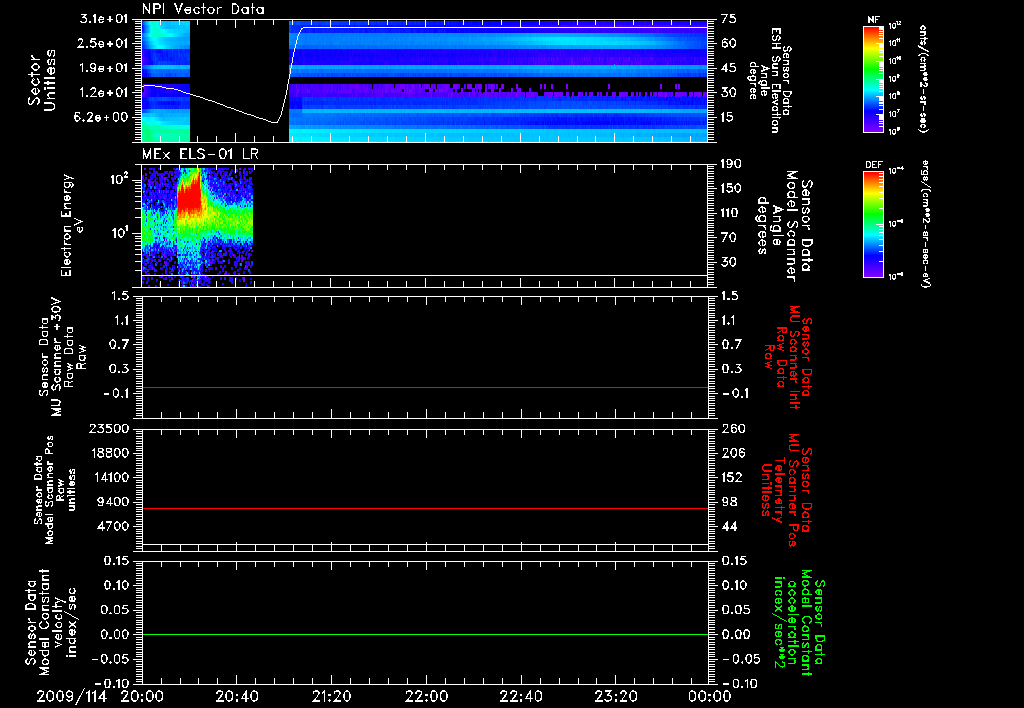Click the '23:20' time axis label
This screenshot has width=1024, height=708.
tap(616, 696)
